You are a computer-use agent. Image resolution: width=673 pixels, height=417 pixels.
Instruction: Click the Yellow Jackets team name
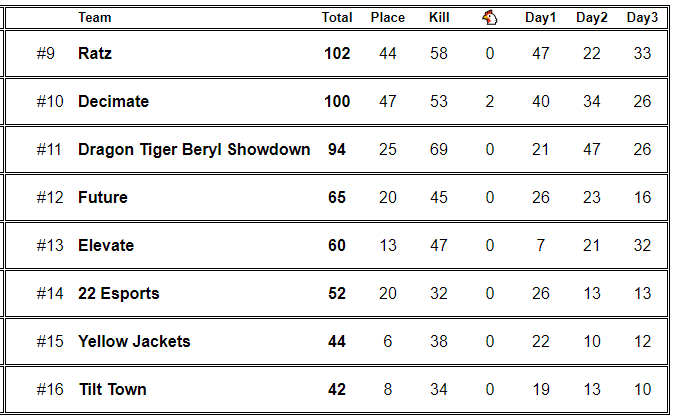134,341
